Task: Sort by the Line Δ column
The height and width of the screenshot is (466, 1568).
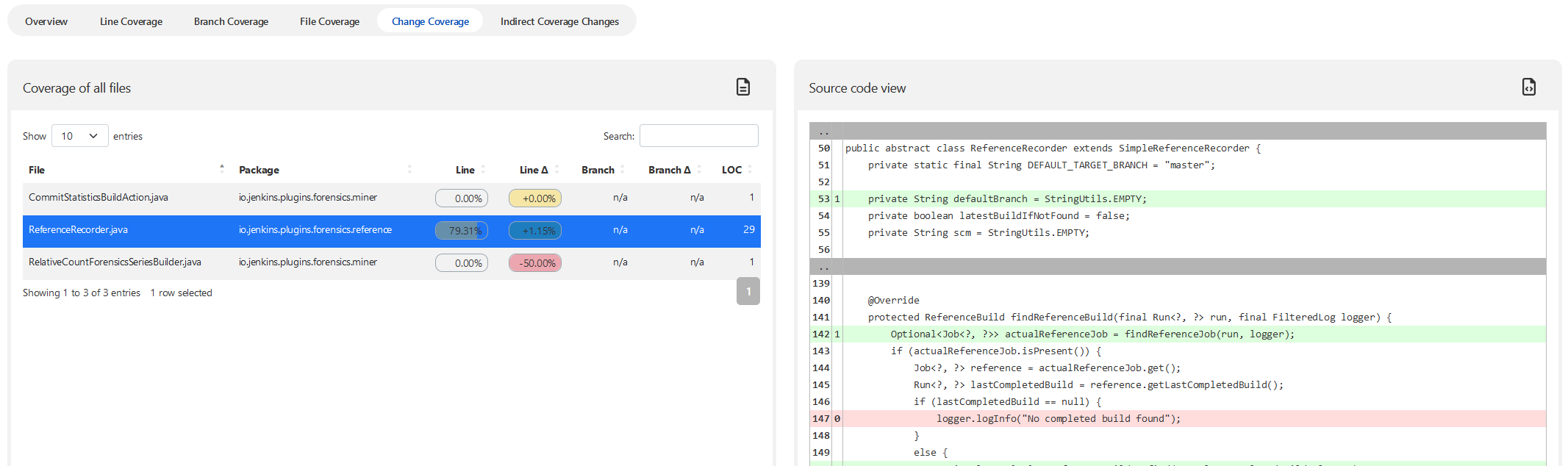Action: tap(534, 170)
